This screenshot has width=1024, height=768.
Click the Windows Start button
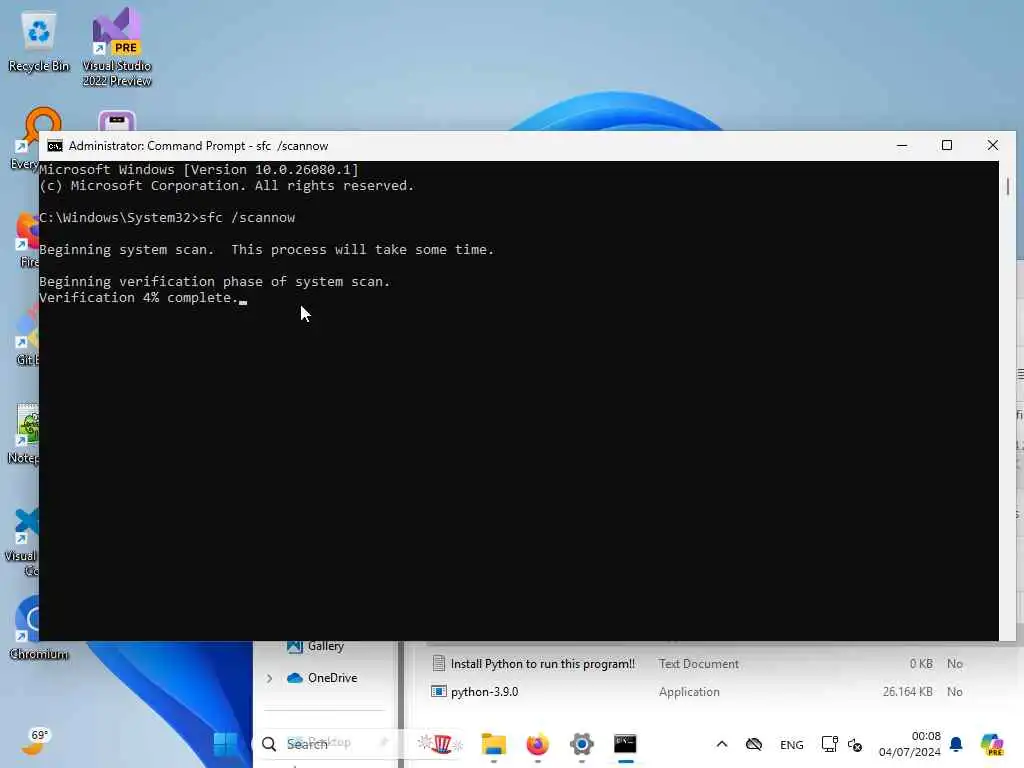pos(225,743)
